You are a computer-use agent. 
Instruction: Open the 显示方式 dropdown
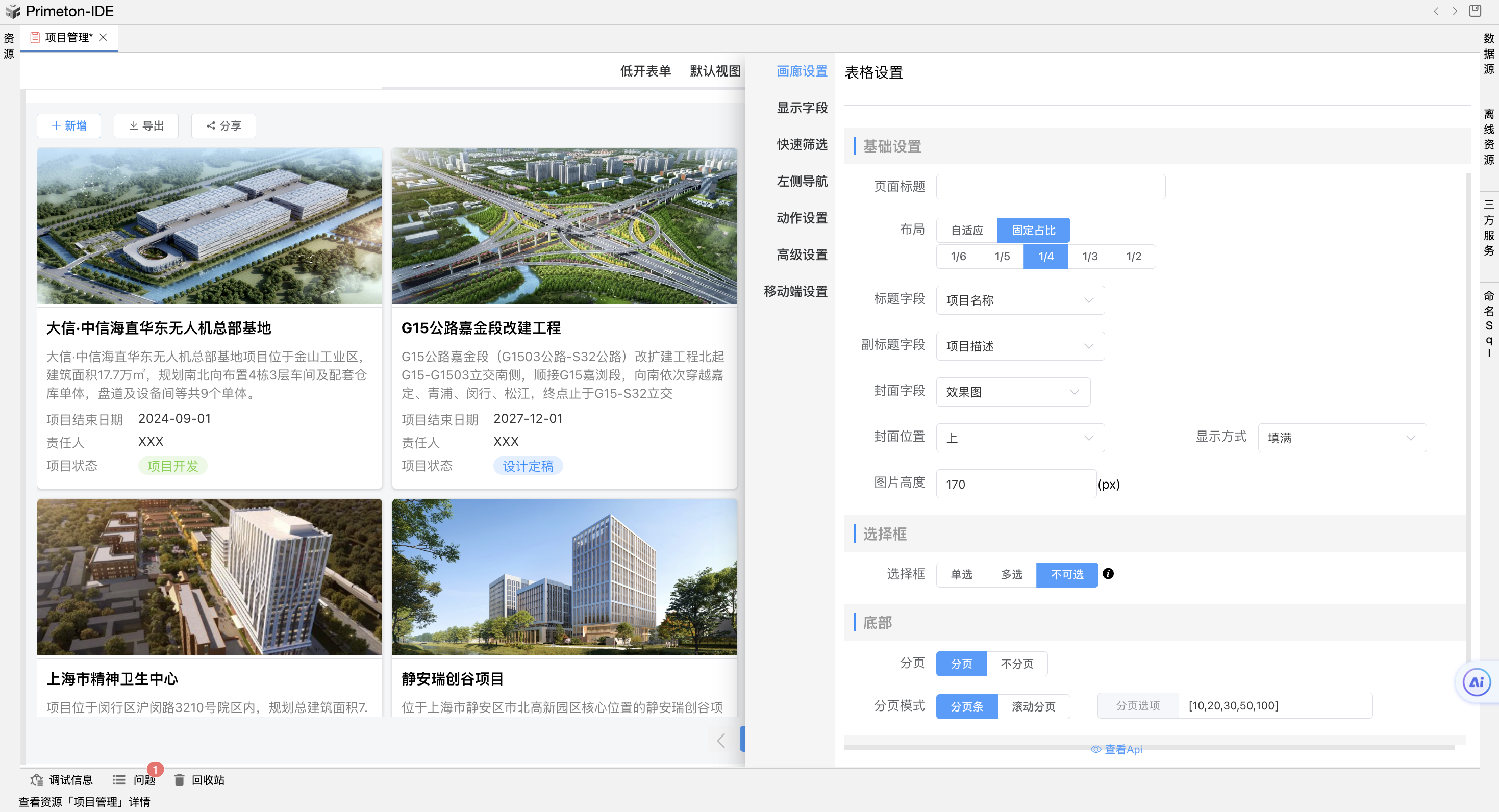(x=1341, y=438)
